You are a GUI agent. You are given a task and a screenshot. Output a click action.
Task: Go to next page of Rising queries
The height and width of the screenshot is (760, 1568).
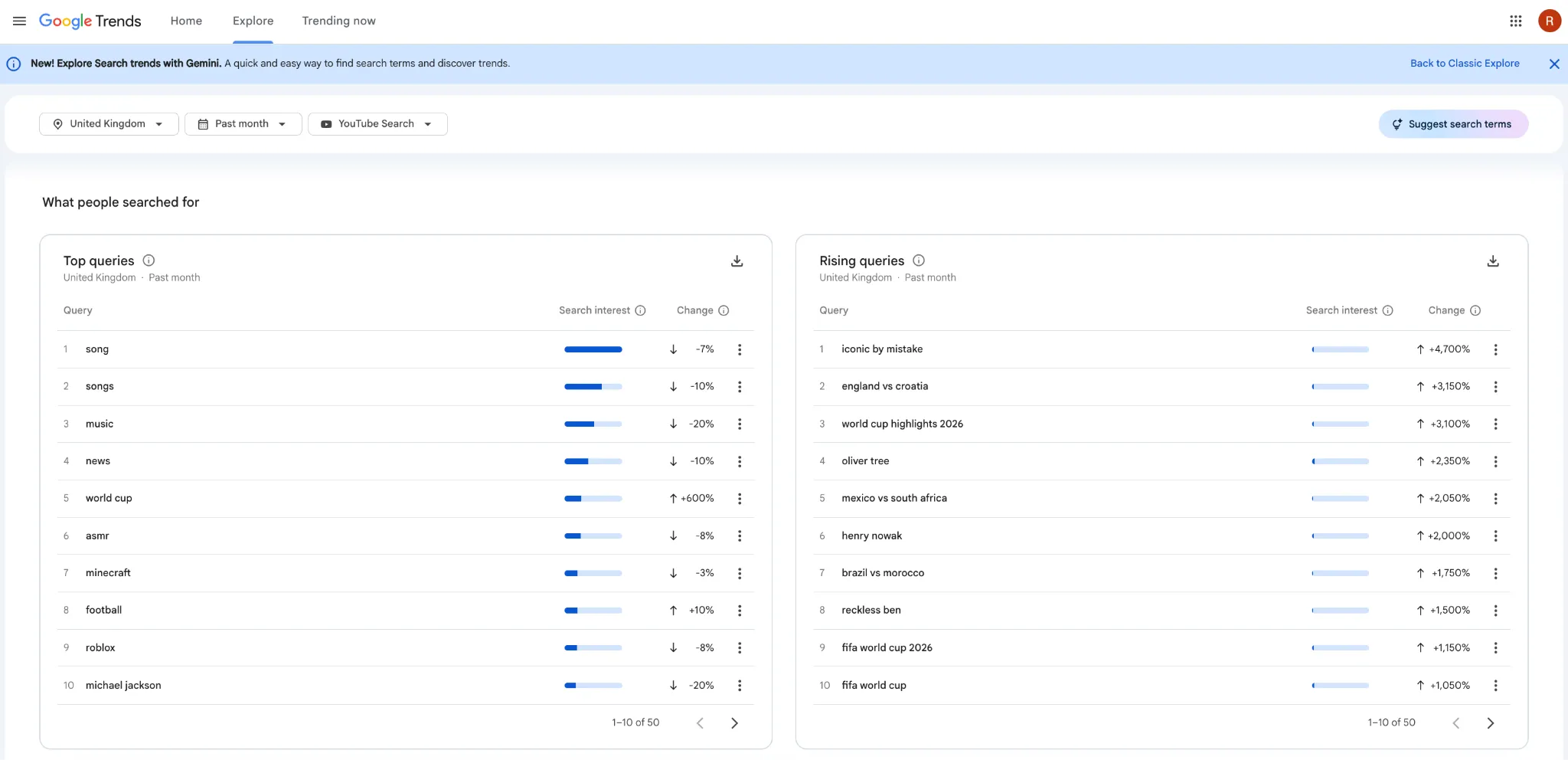tap(1490, 722)
